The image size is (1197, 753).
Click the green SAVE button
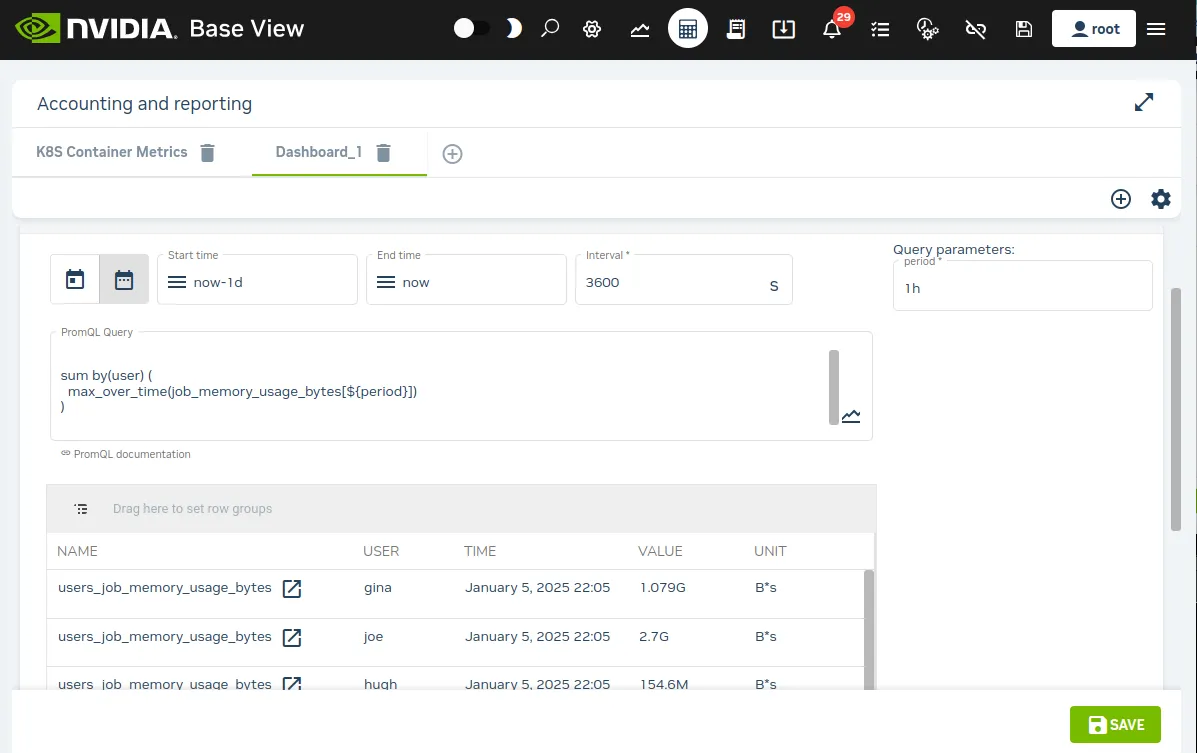coord(1115,724)
